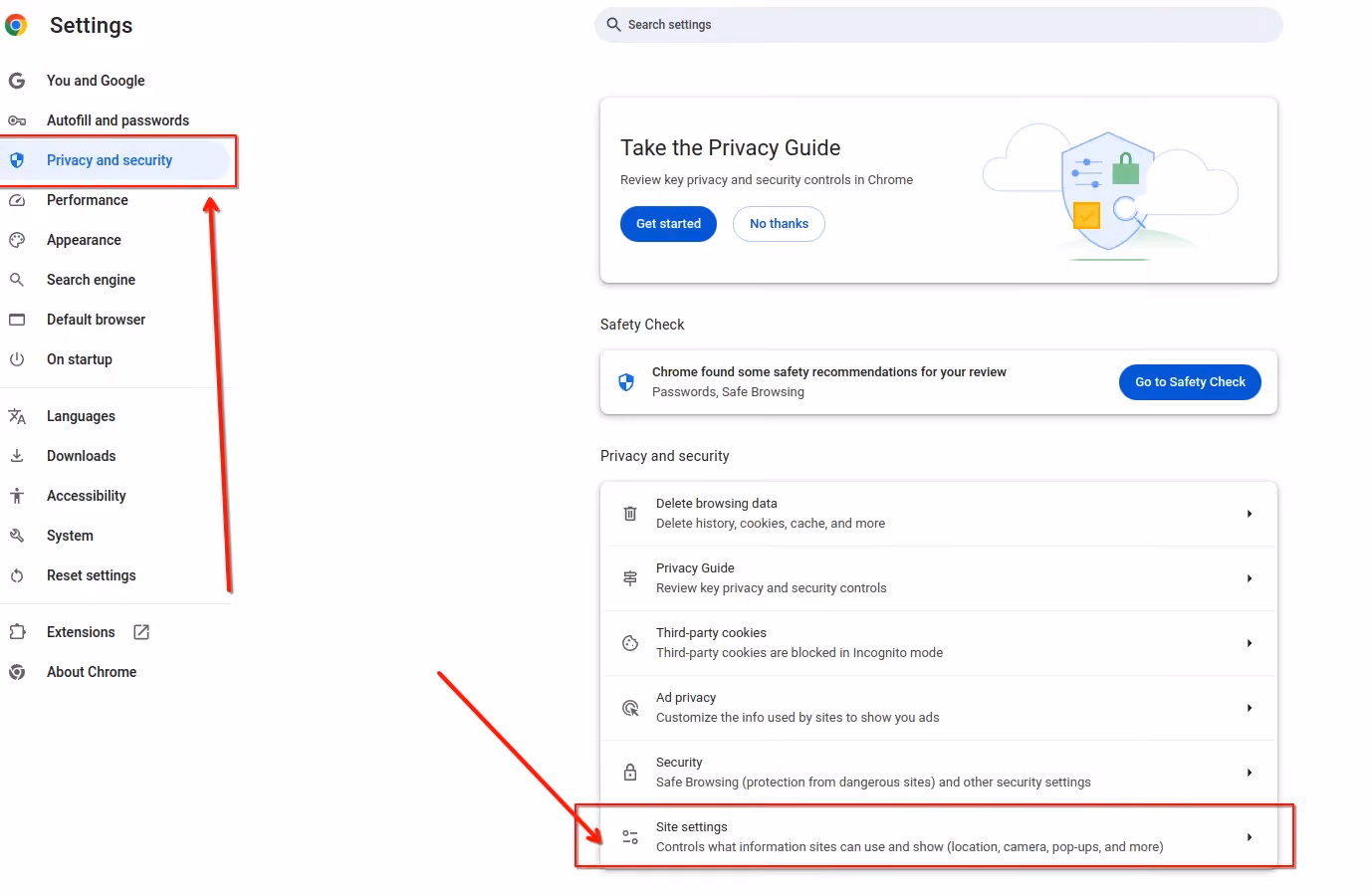
Task: Click the blue shield icon in Safety Check card
Action: (626, 382)
